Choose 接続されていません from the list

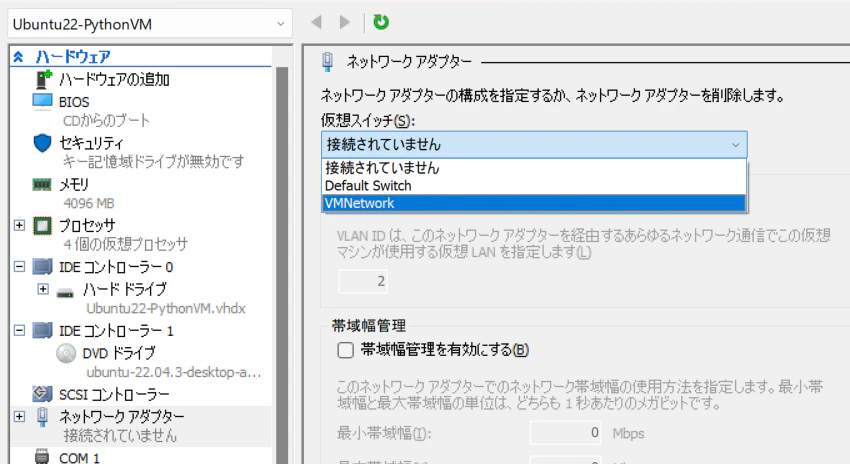[x=534, y=168]
